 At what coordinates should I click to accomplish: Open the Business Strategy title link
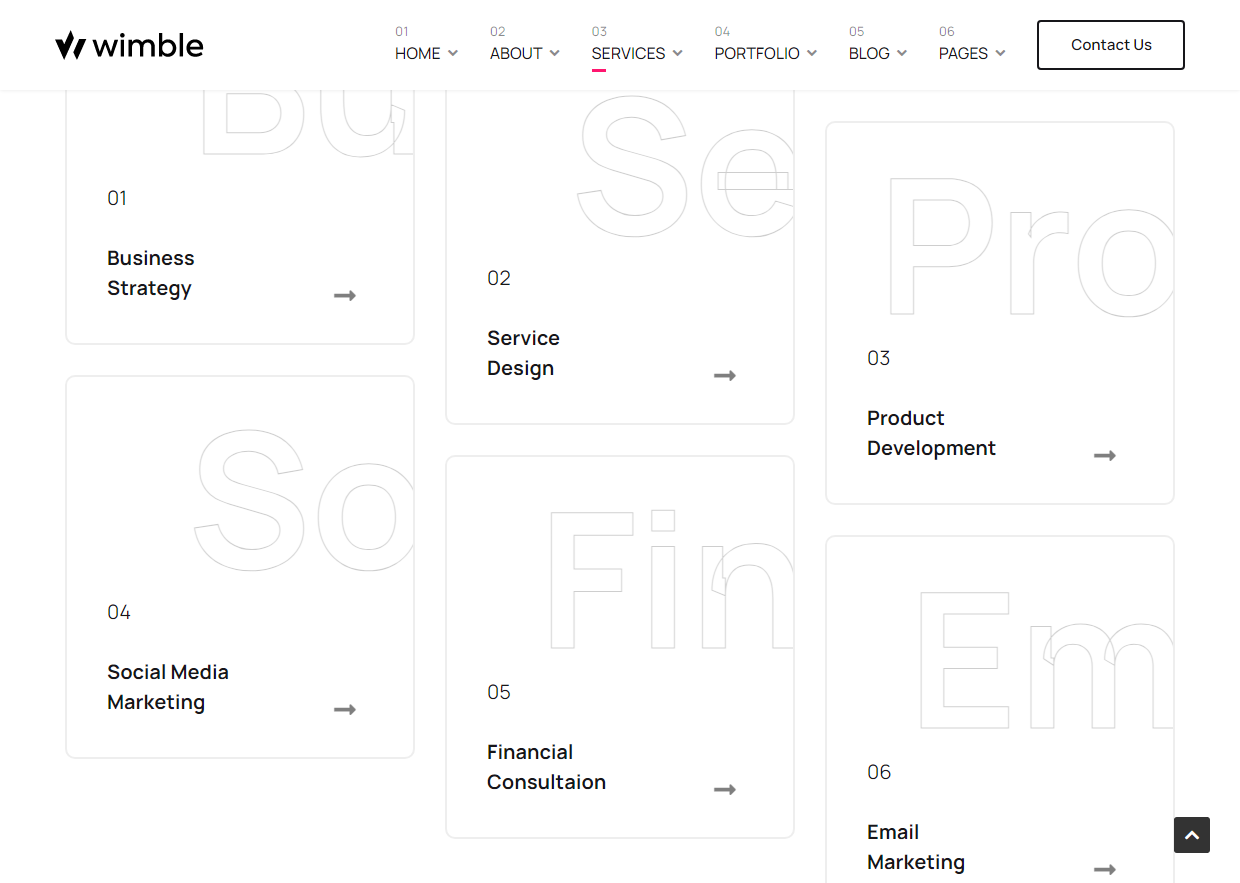coord(151,273)
